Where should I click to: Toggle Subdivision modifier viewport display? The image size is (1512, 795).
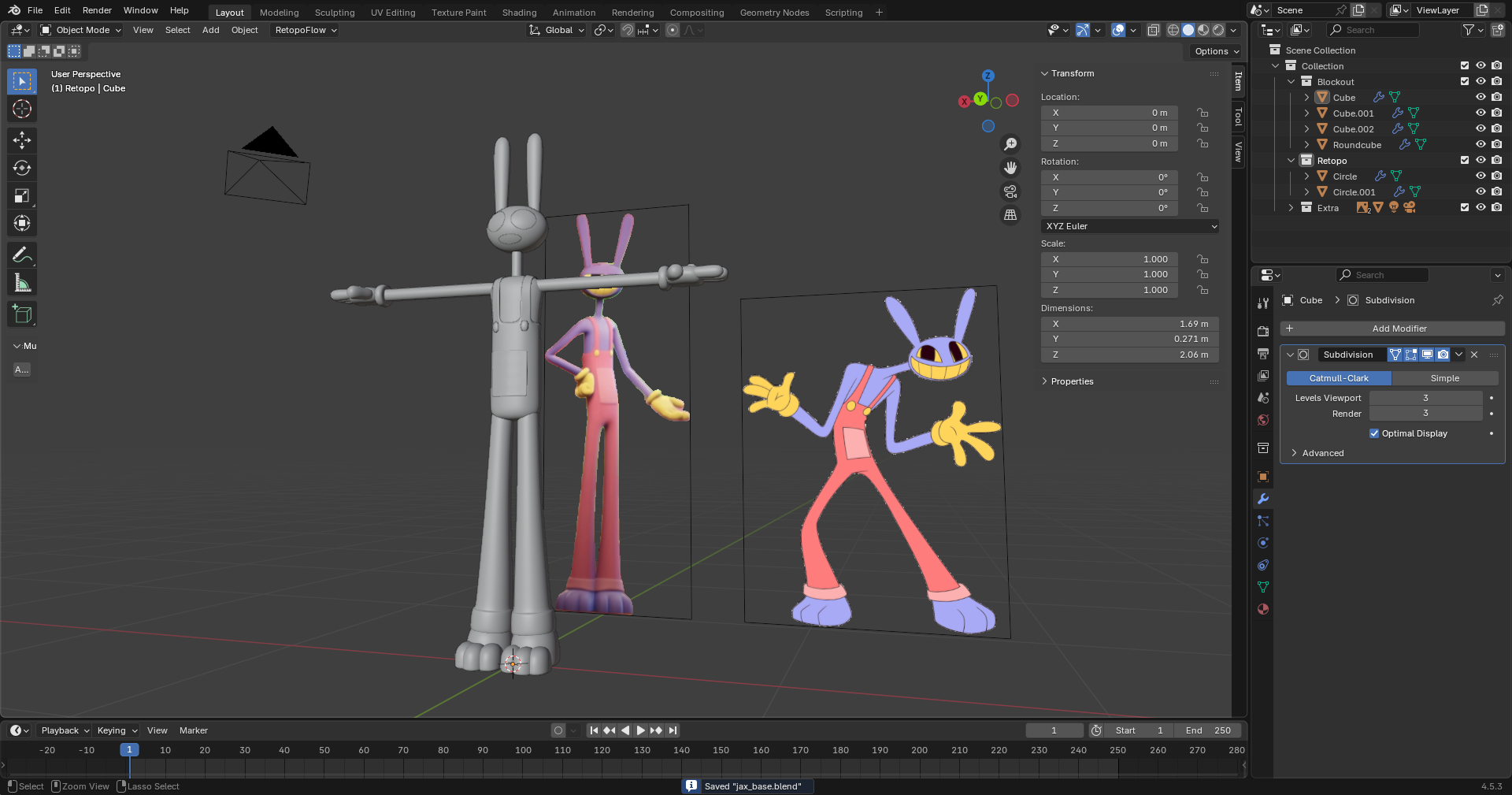point(1427,355)
